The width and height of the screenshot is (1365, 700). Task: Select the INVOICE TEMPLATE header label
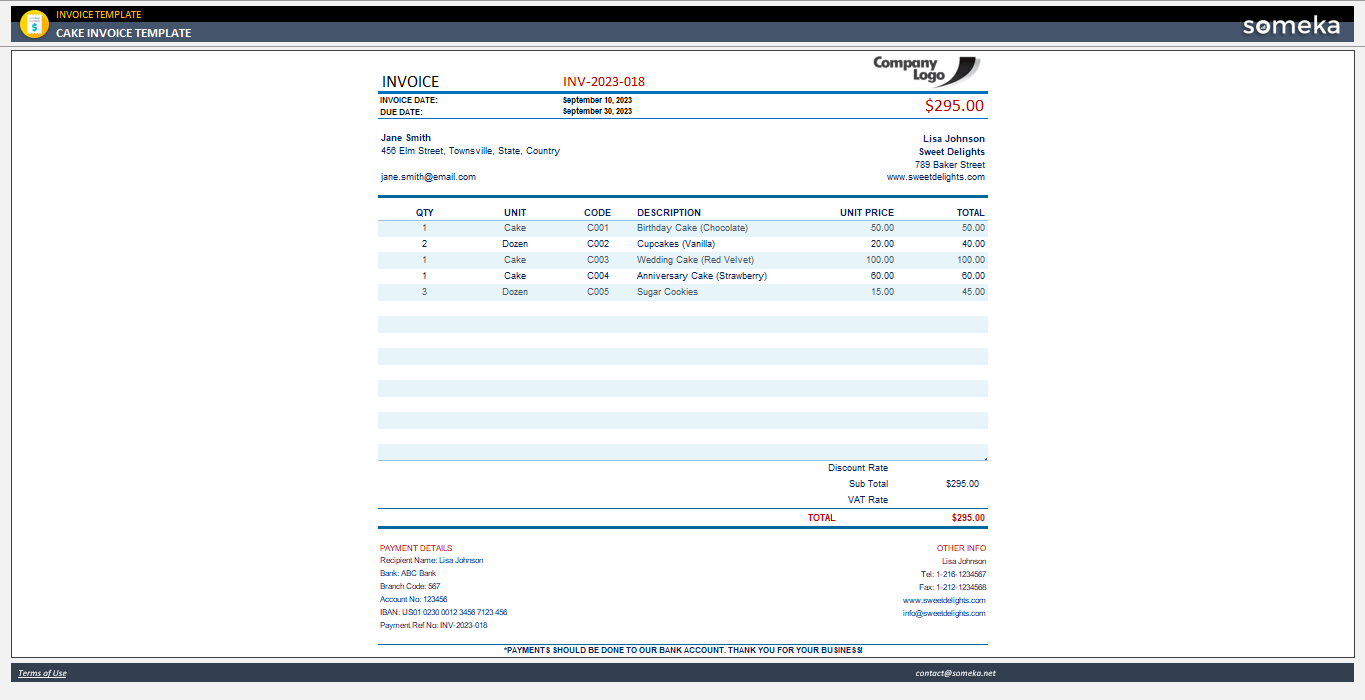[96, 14]
